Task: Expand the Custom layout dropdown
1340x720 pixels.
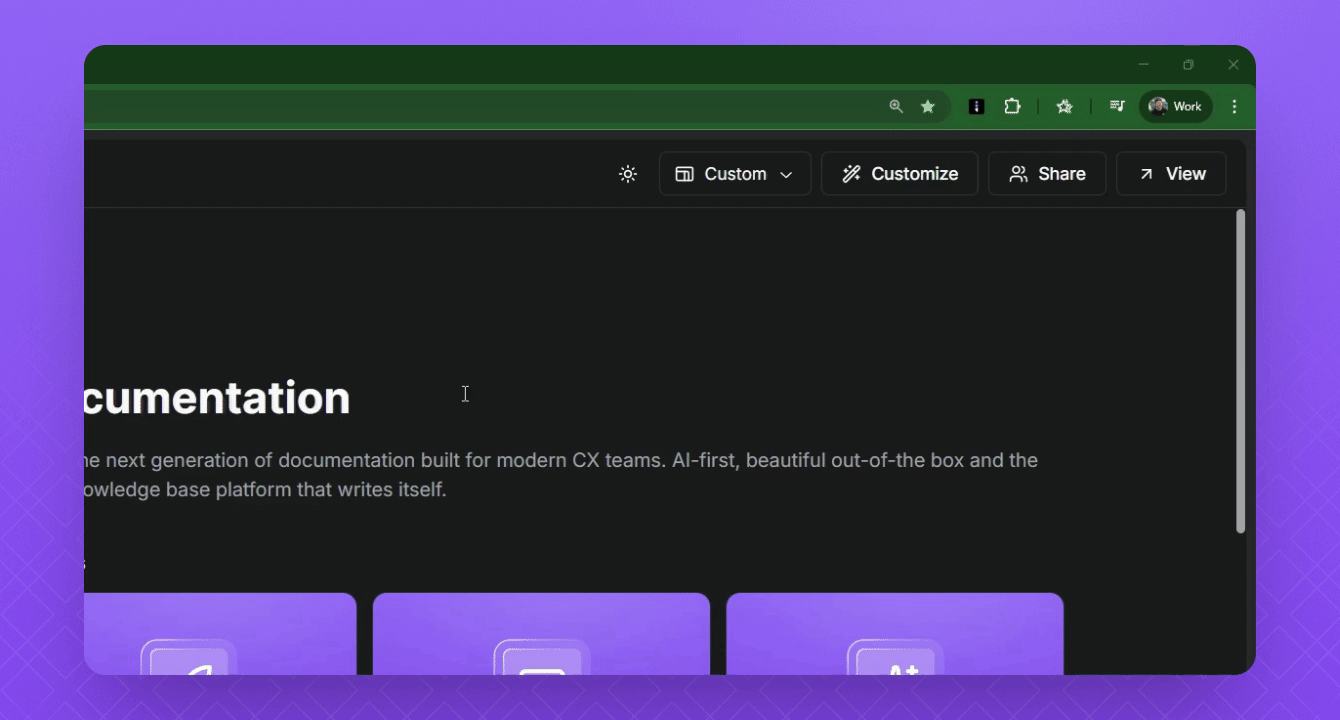Action: (735, 174)
